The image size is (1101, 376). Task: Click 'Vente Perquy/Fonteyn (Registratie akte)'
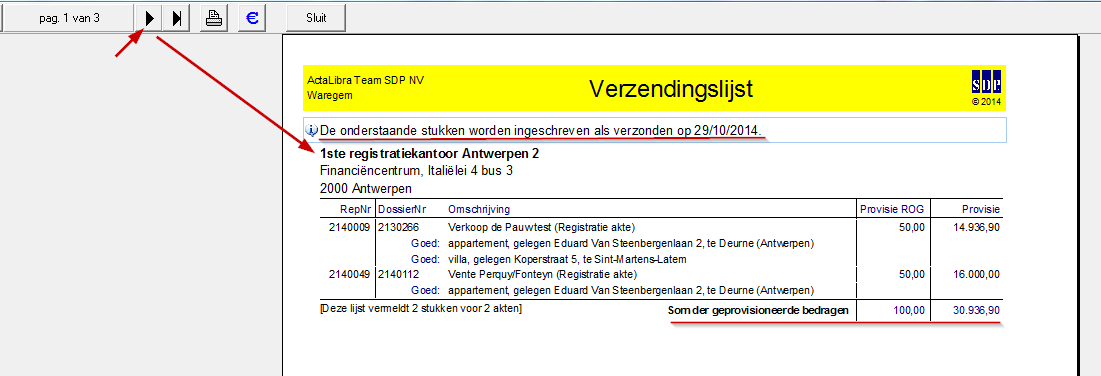542,274
